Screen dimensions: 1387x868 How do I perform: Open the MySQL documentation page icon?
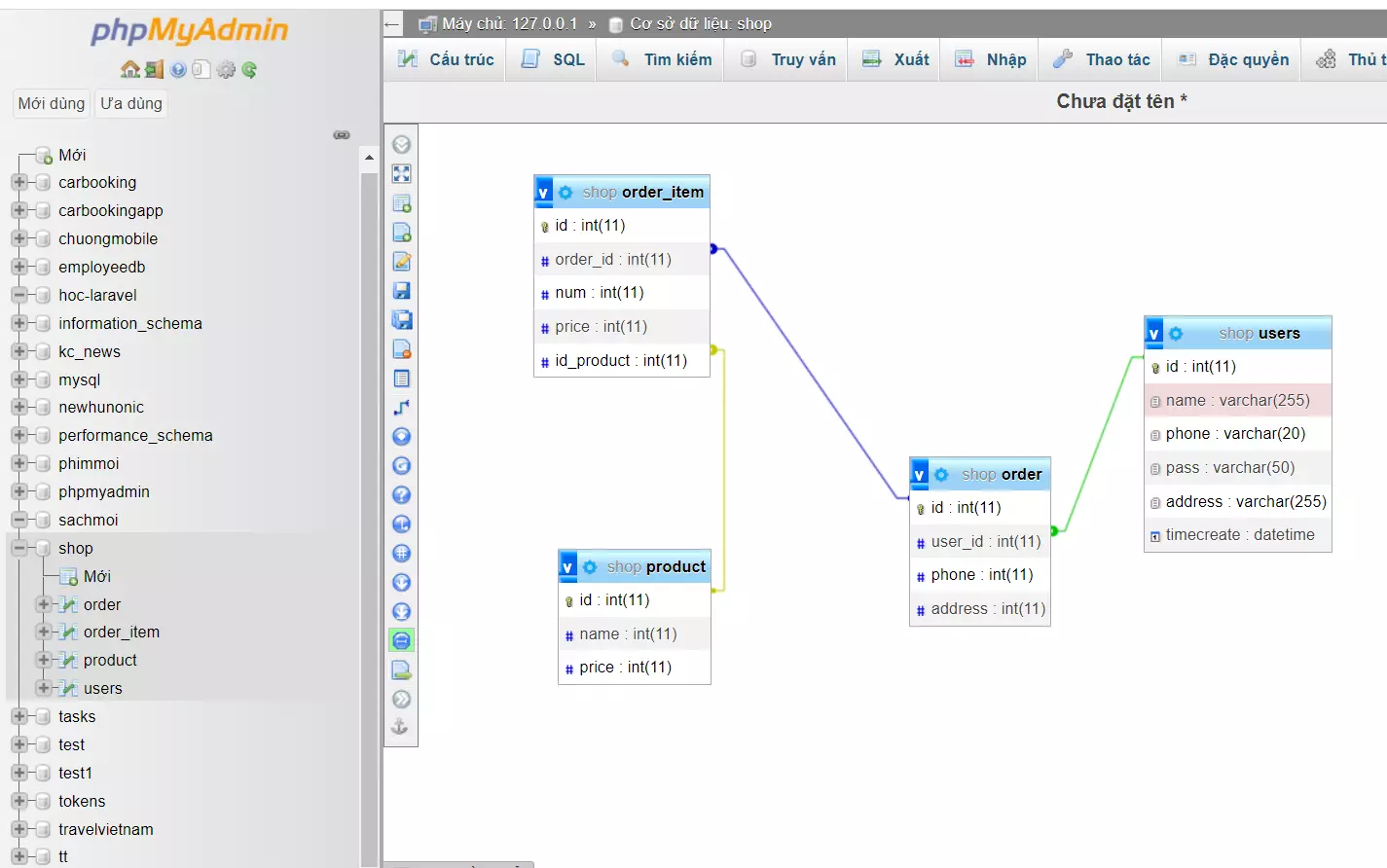[x=201, y=69]
